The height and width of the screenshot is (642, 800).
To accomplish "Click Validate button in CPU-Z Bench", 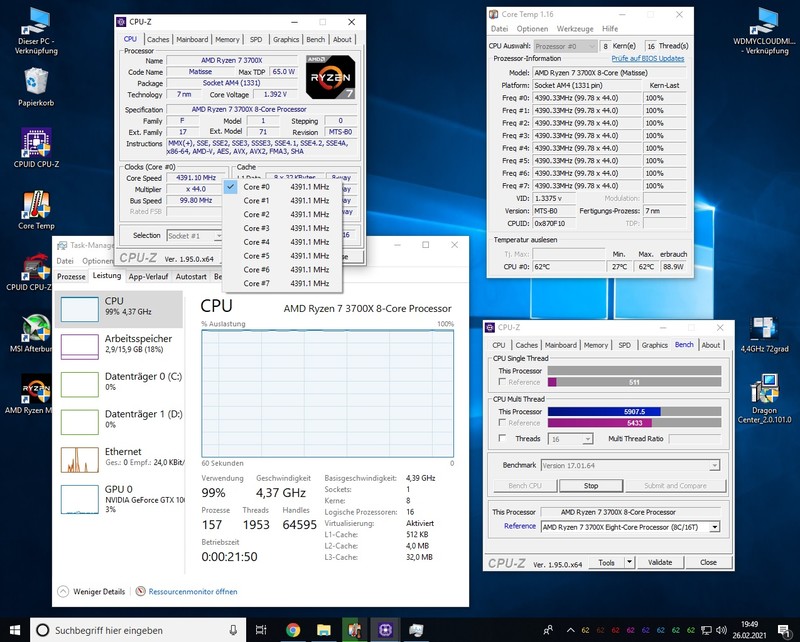I will pos(660,562).
